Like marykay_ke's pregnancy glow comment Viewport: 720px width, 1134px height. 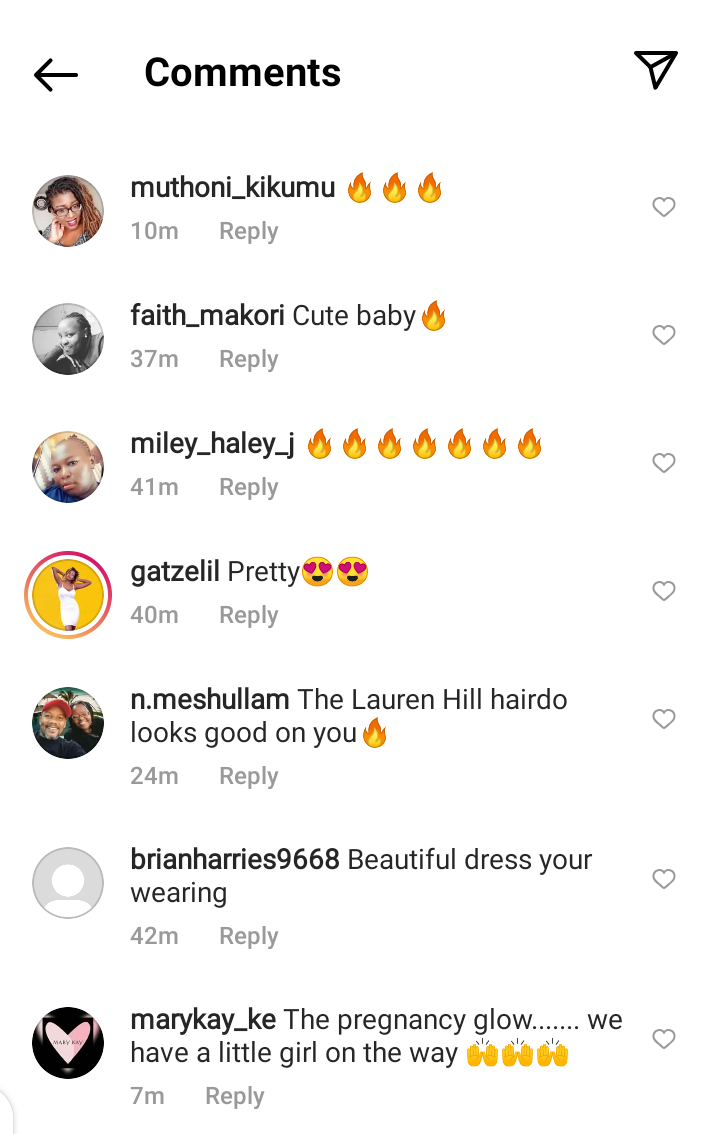(x=664, y=1039)
